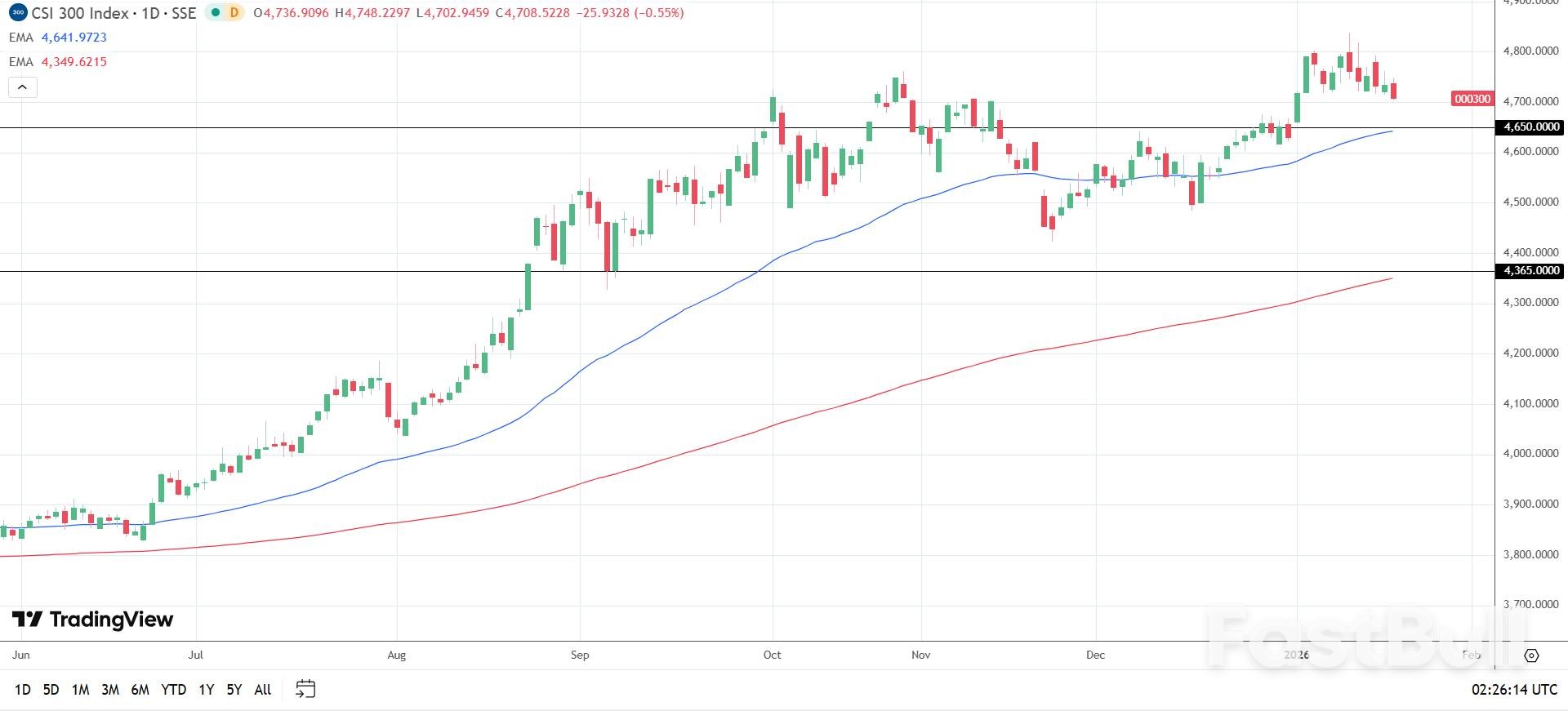Screen dimensions: 1568x711
Task: Switch to 1M time range
Action: (80, 690)
